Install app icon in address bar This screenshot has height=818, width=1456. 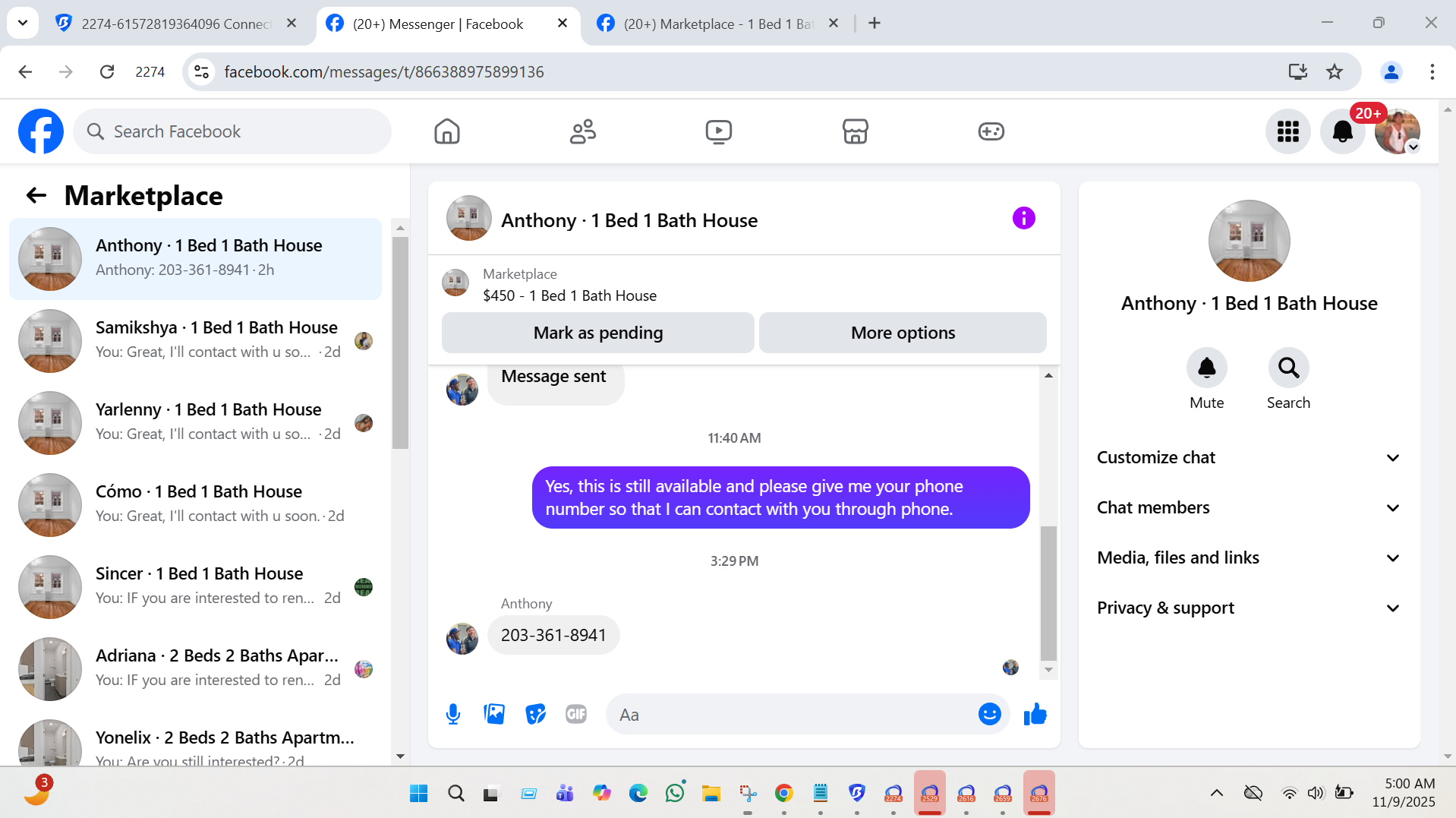click(1298, 71)
